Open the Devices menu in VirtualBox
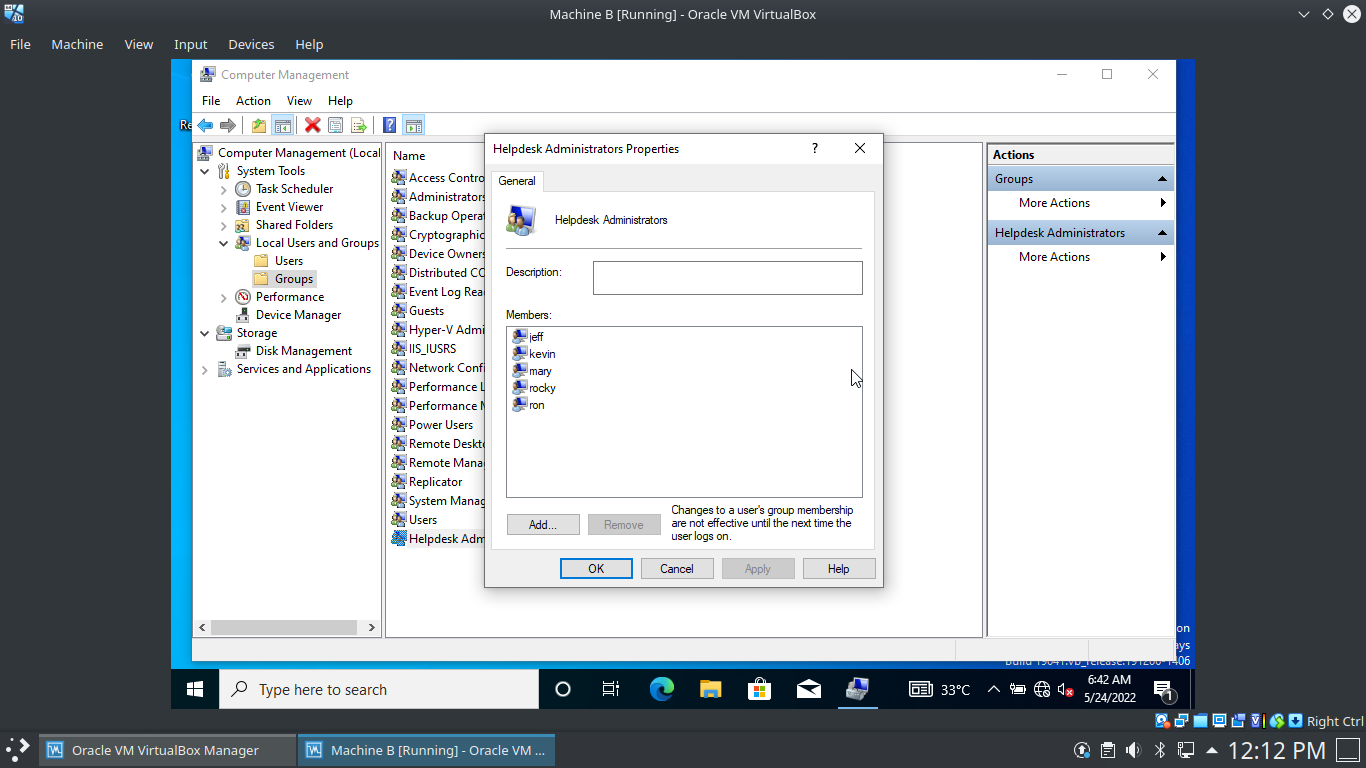The width and height of the screenshot is (1366, 768). [x=251, y=44]
